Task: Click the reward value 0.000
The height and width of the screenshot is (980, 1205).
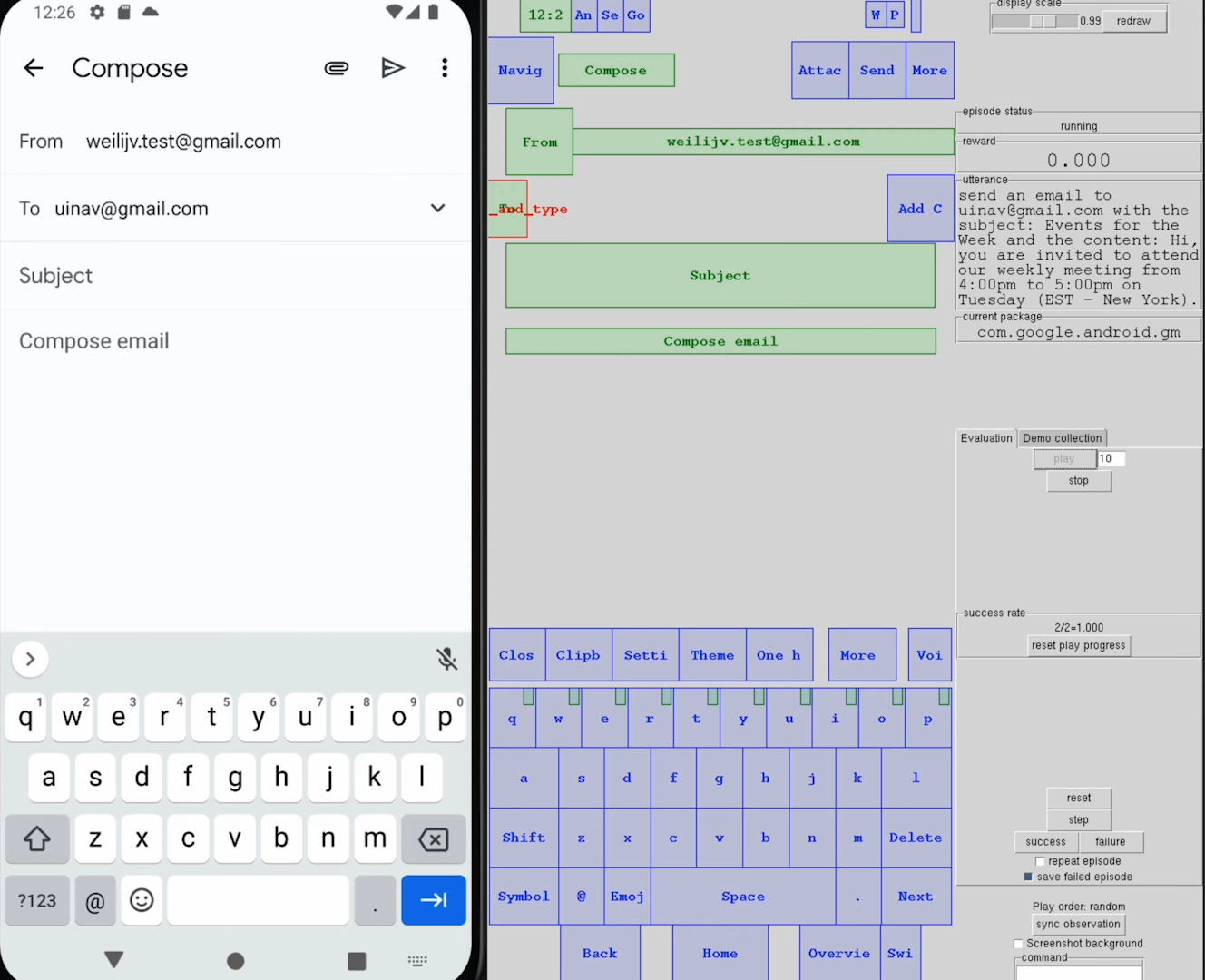Action: click(1079, 161)
